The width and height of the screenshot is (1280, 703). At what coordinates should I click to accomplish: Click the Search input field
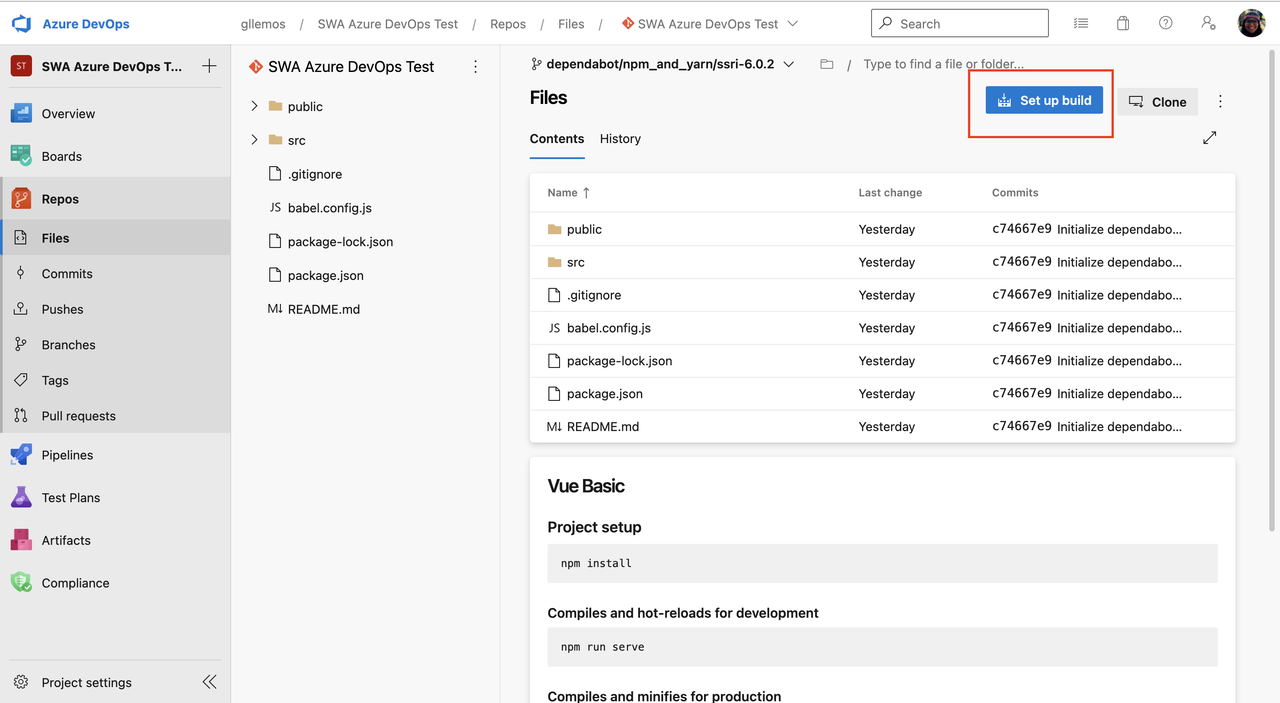click(x=960, y=23)
